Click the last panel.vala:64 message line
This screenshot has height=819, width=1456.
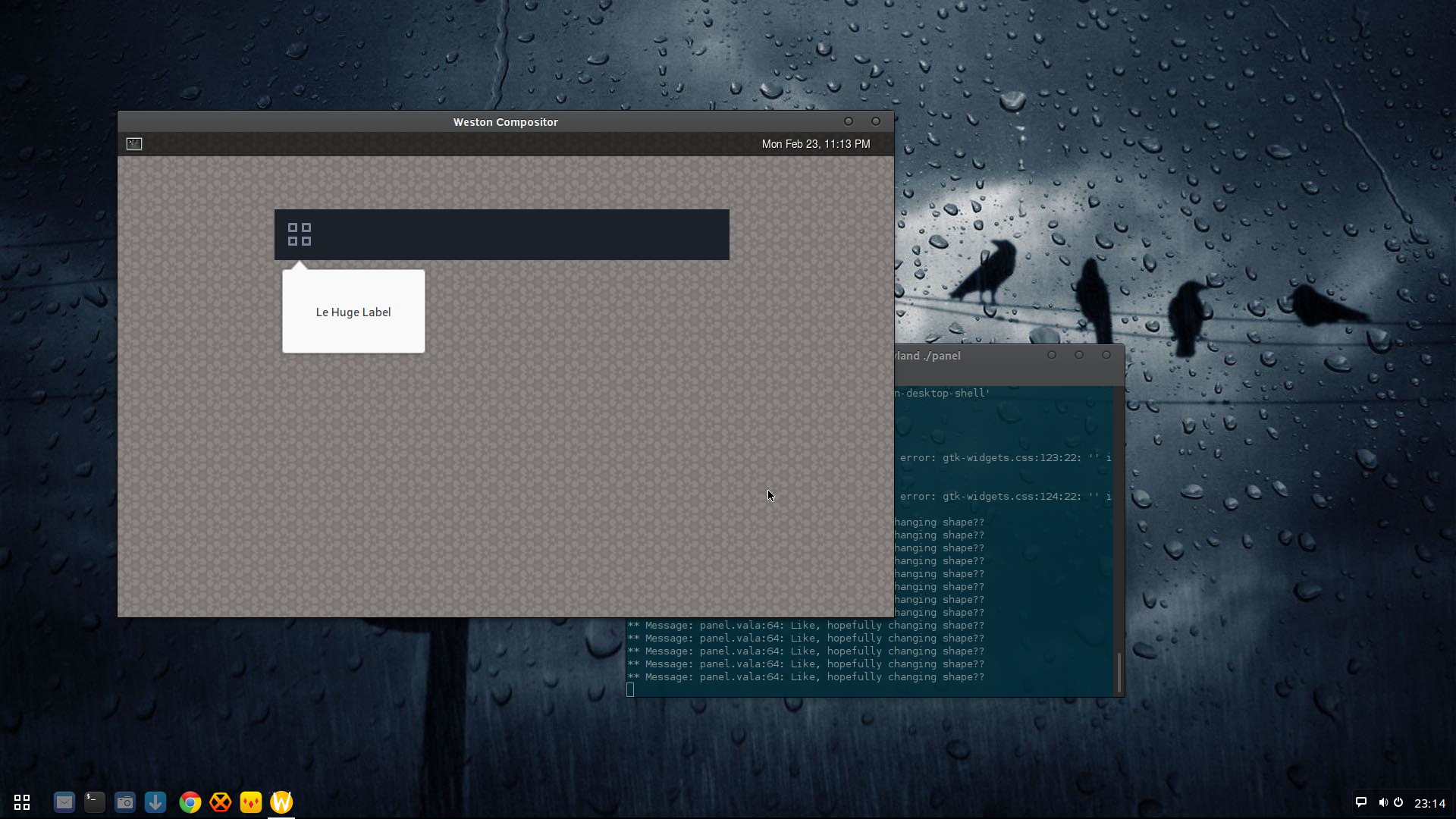coord(805,677)
